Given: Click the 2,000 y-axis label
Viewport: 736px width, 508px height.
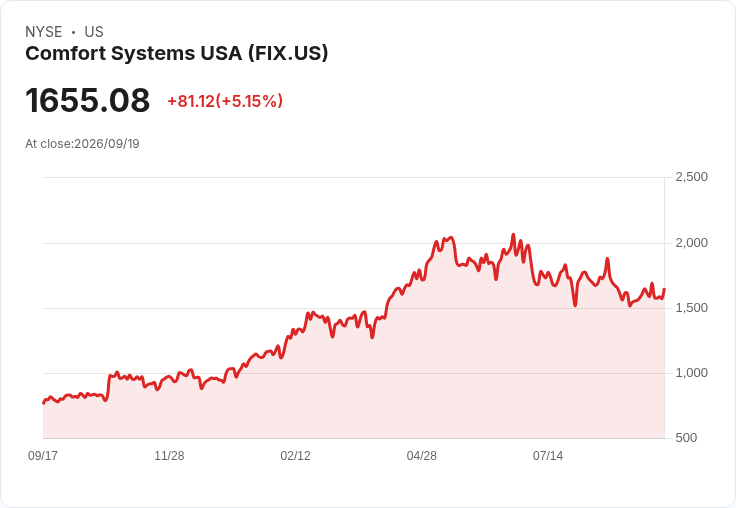Looking at the screenshot, I should click(x=691, y=243).
